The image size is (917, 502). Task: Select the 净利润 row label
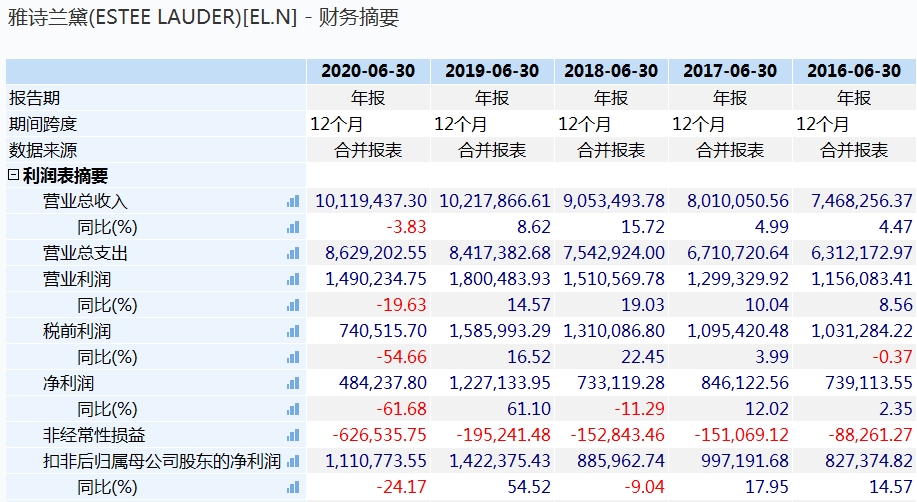[68, 383]
